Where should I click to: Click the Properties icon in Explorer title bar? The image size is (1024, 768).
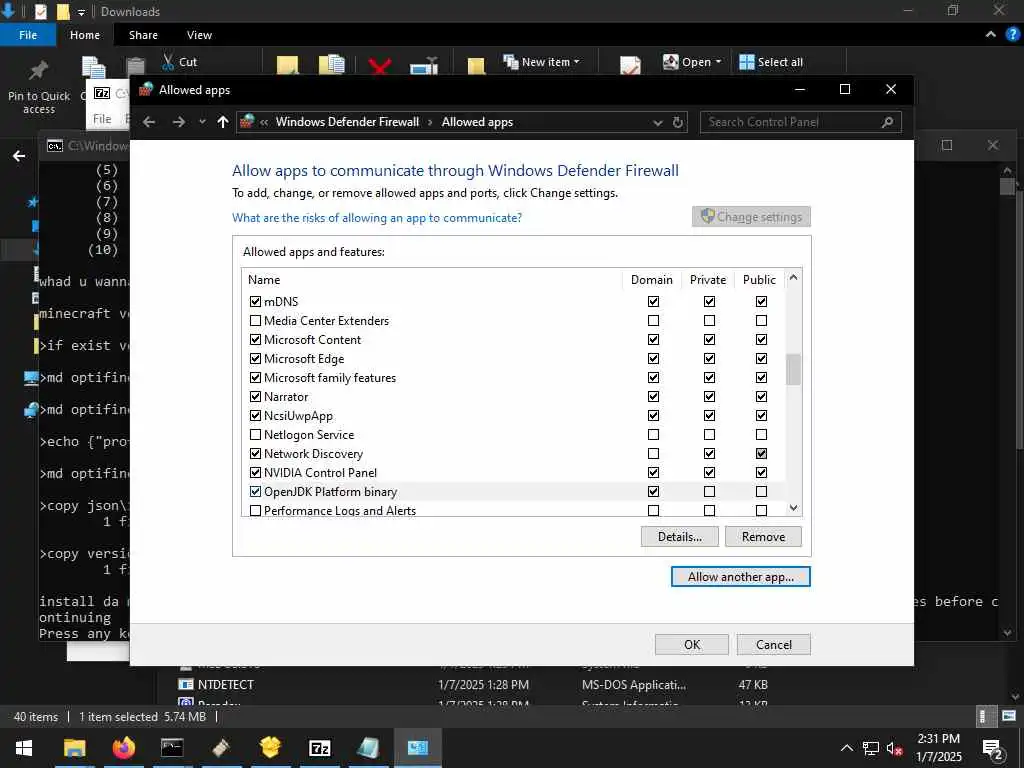40,11
